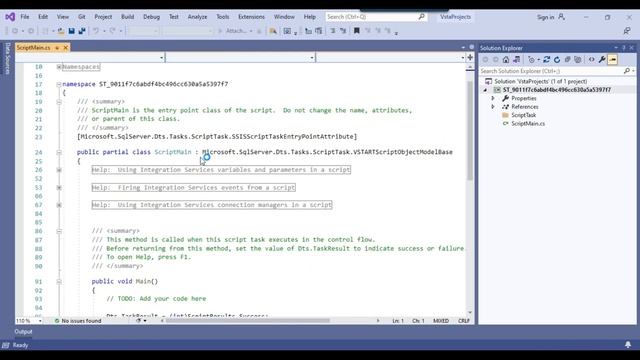Collapse the ST_9011f7 project node arrow

click(x=485, y=90)
